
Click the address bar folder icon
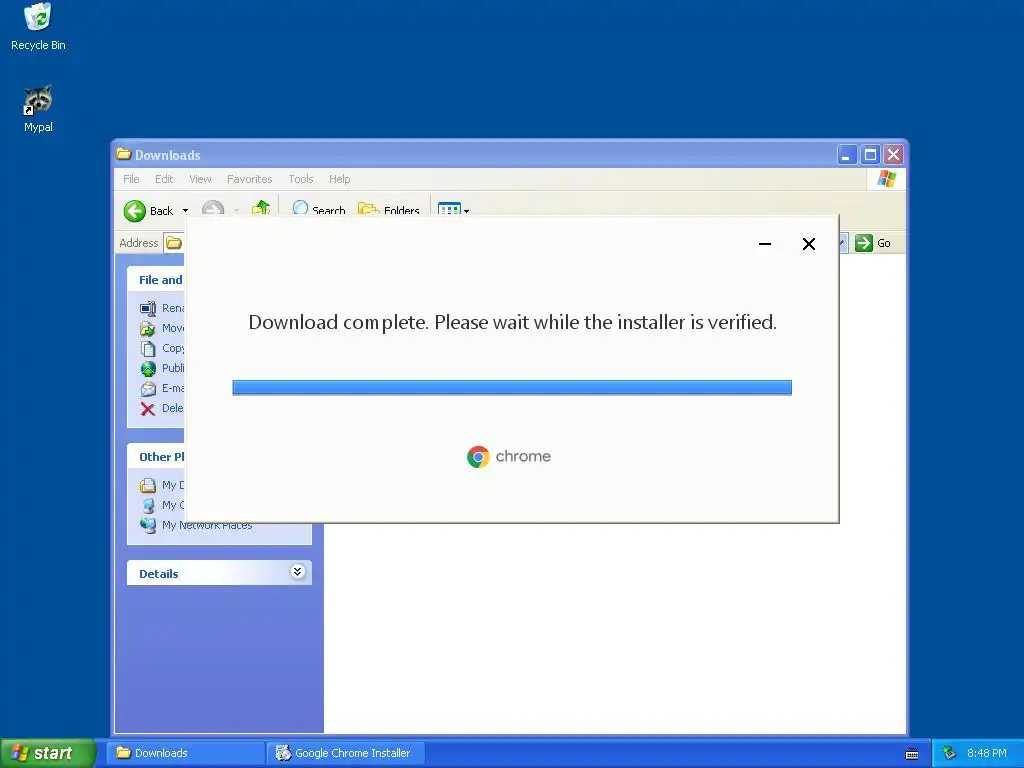tap(174, 243)
